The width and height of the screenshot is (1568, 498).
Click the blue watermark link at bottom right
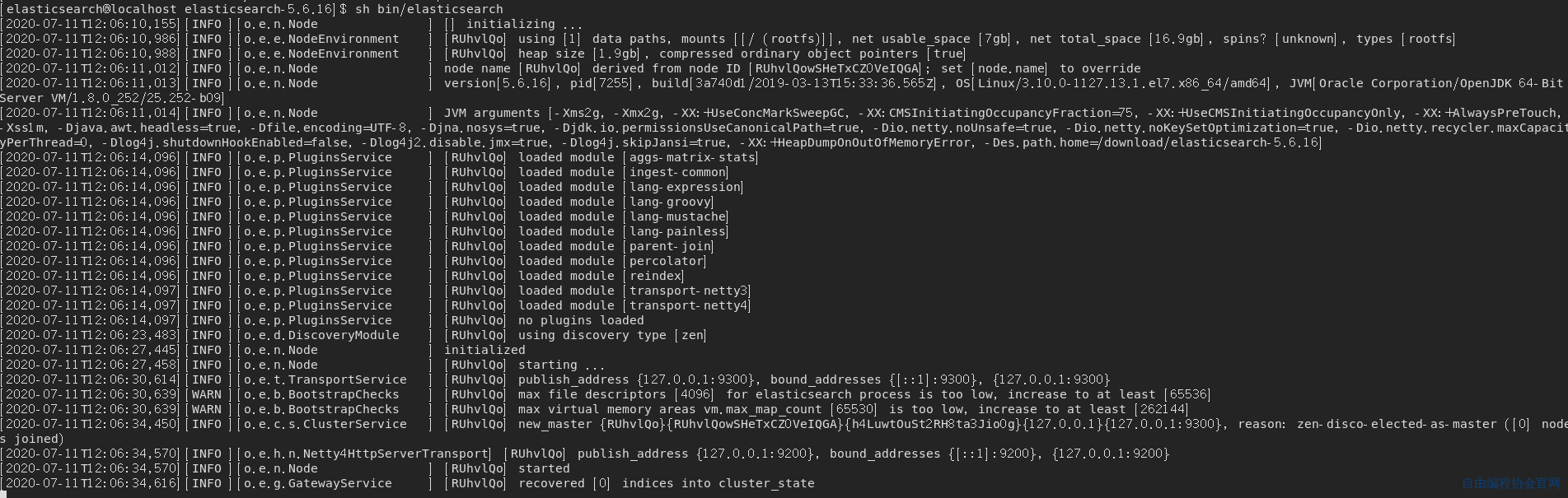[1511, 483]
